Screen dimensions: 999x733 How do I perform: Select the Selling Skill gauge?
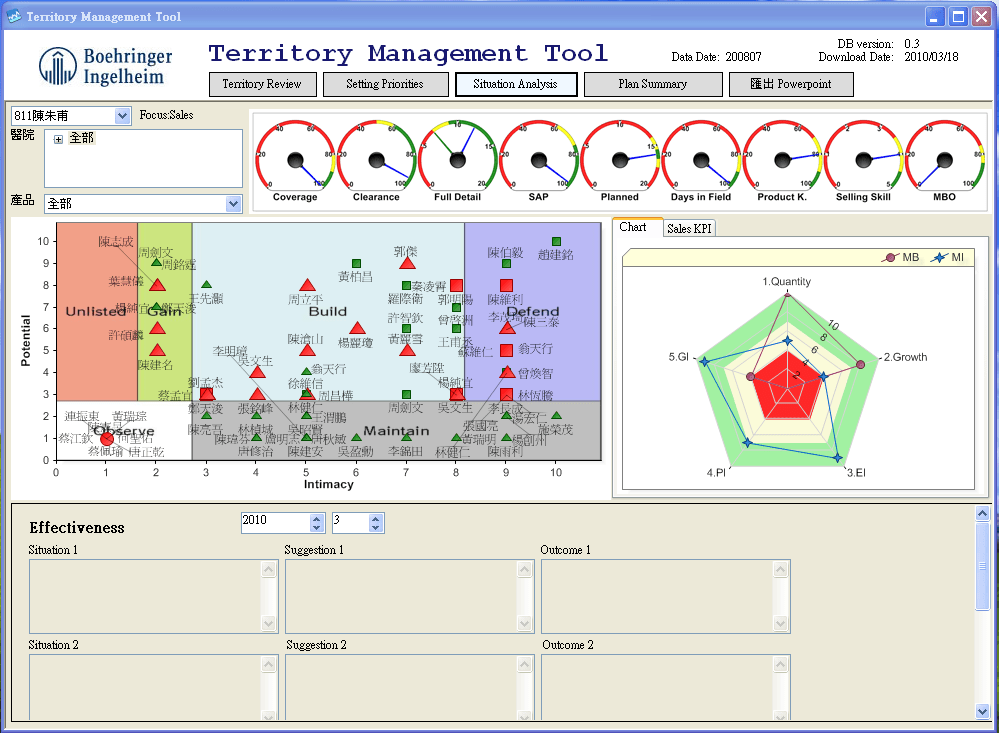tap(864, 158)
